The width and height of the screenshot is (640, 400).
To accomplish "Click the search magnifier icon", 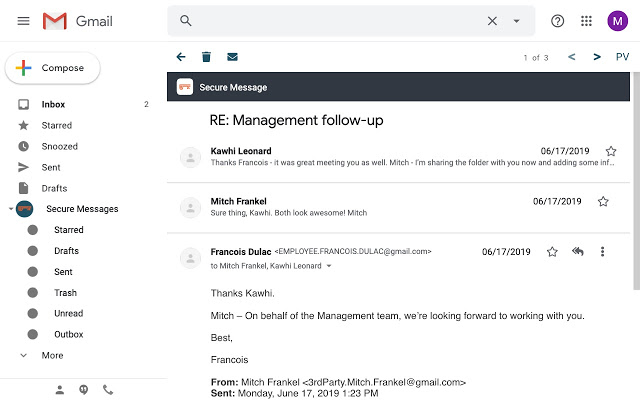I will [x=186, y=21].
